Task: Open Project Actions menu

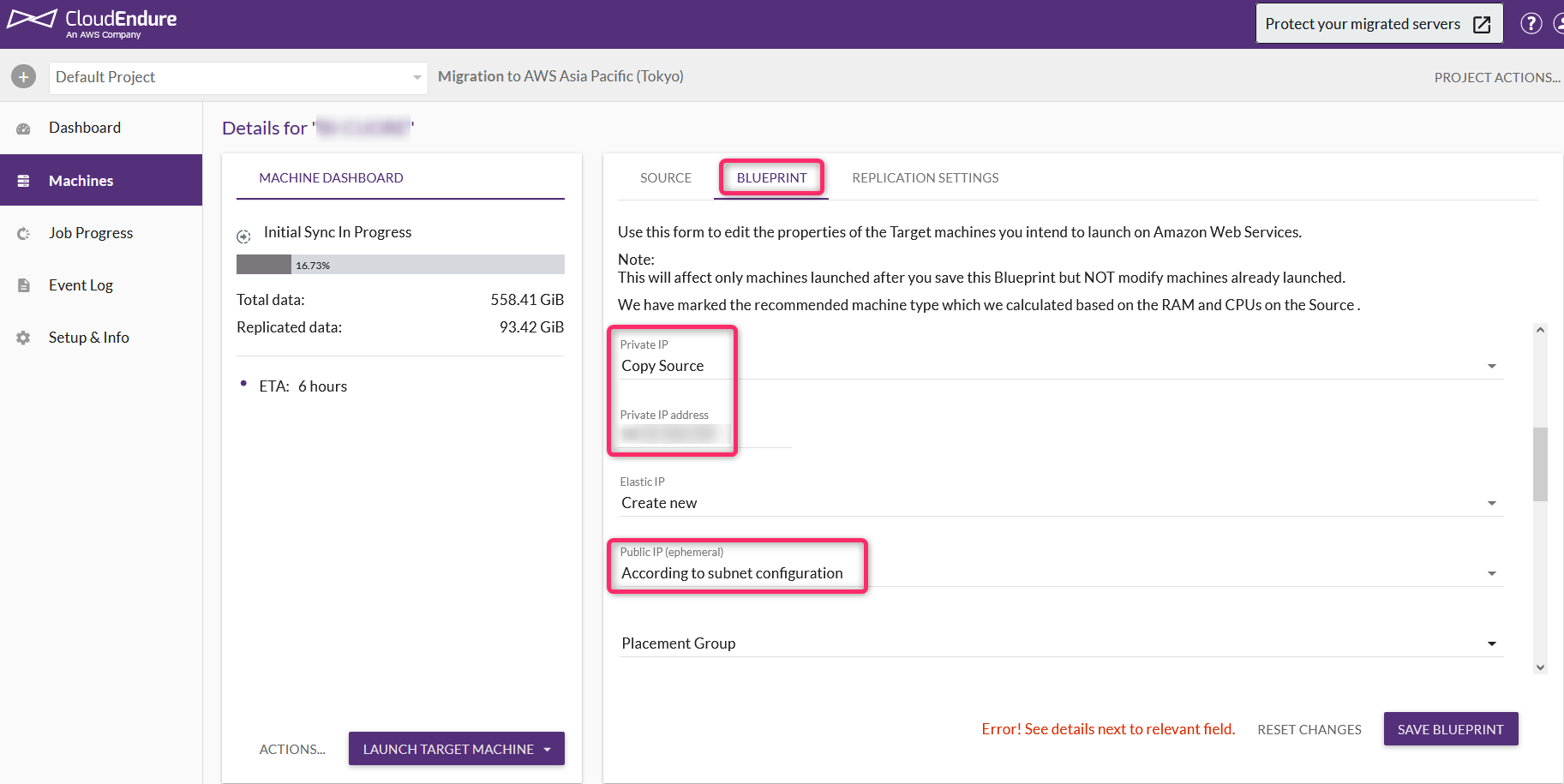Action: [1497, 77]
